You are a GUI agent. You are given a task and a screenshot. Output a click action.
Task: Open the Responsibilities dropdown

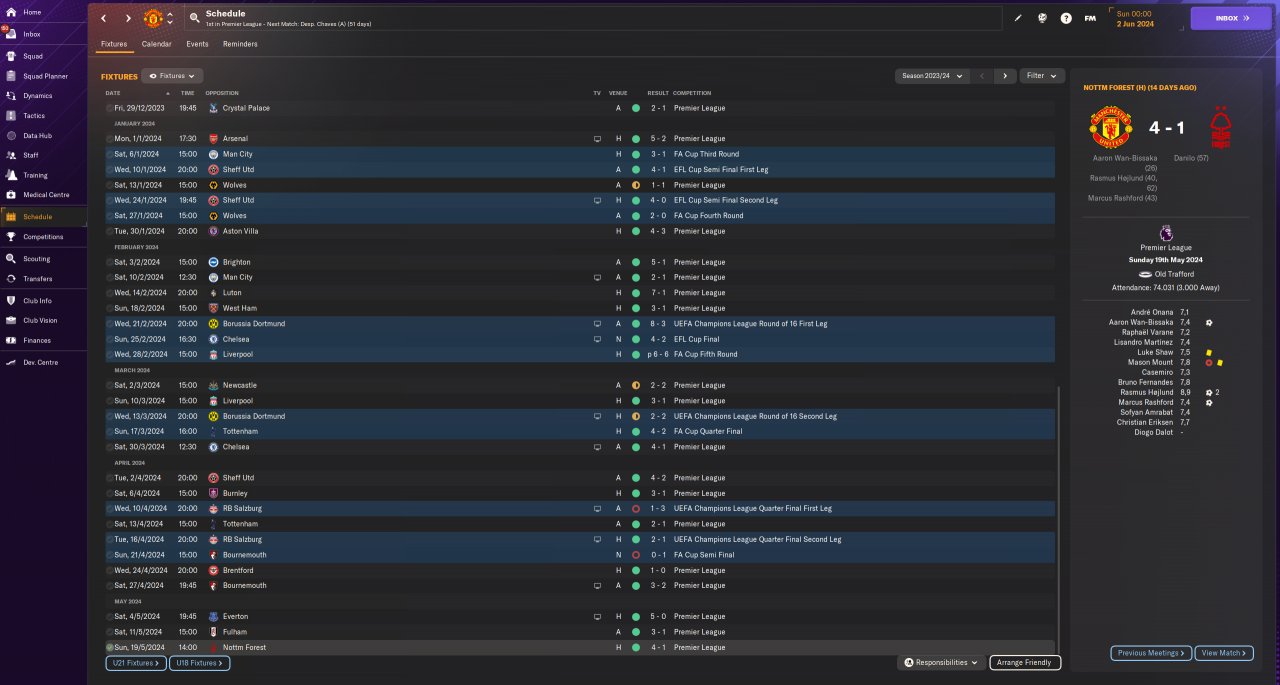coord(941,662)
